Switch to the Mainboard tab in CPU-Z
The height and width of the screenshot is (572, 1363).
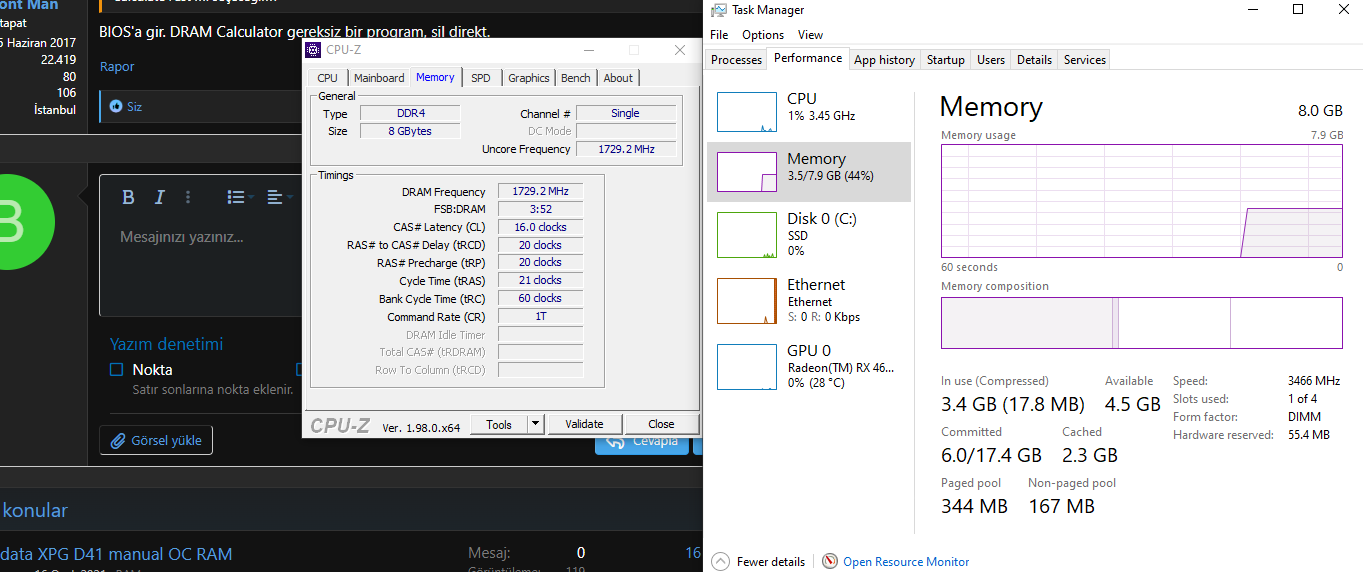(379, 78)
